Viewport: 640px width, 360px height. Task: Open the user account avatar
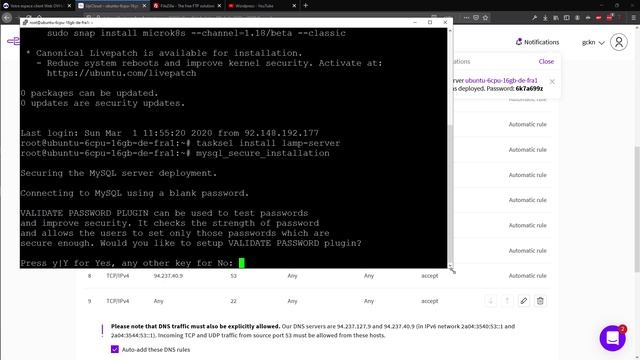pyautogui.click(x=619, y=42)
